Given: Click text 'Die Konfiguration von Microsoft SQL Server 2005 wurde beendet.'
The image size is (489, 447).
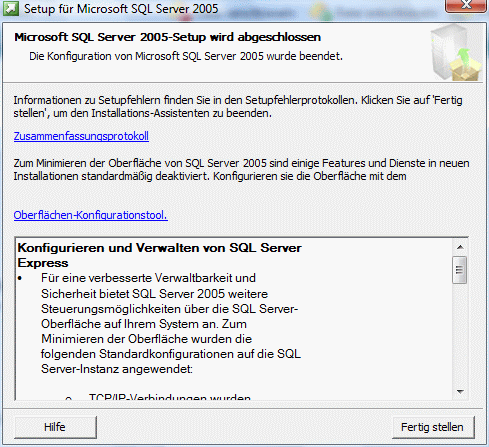Looking at the screenshot, I should (186, 56).
